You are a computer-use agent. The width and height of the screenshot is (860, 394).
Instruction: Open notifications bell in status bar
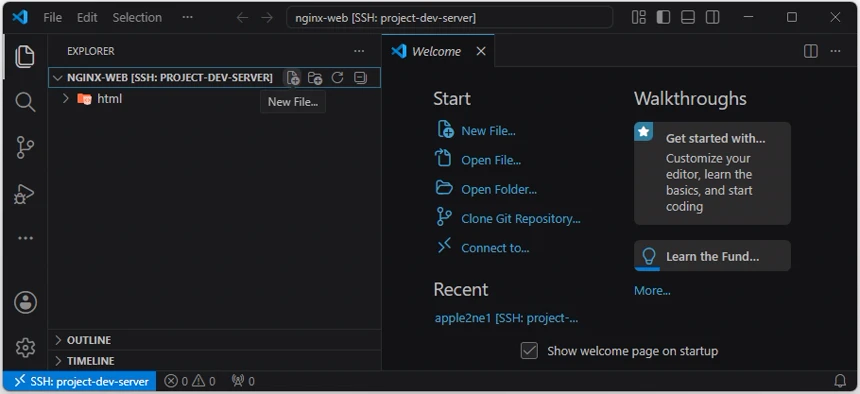840,380
